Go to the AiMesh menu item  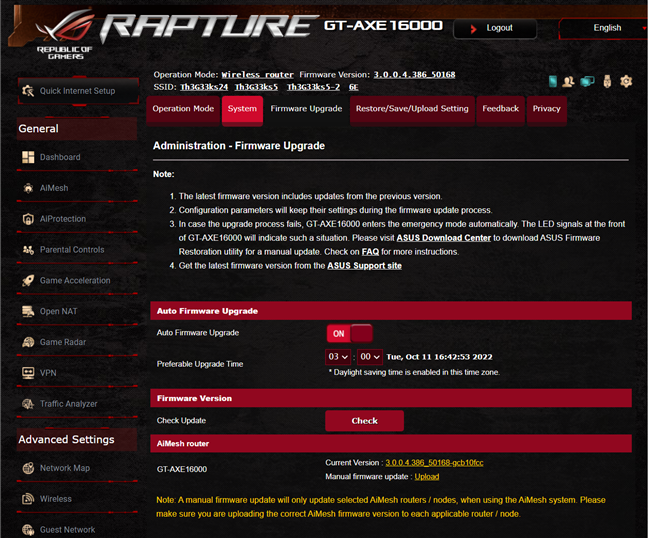77,188
